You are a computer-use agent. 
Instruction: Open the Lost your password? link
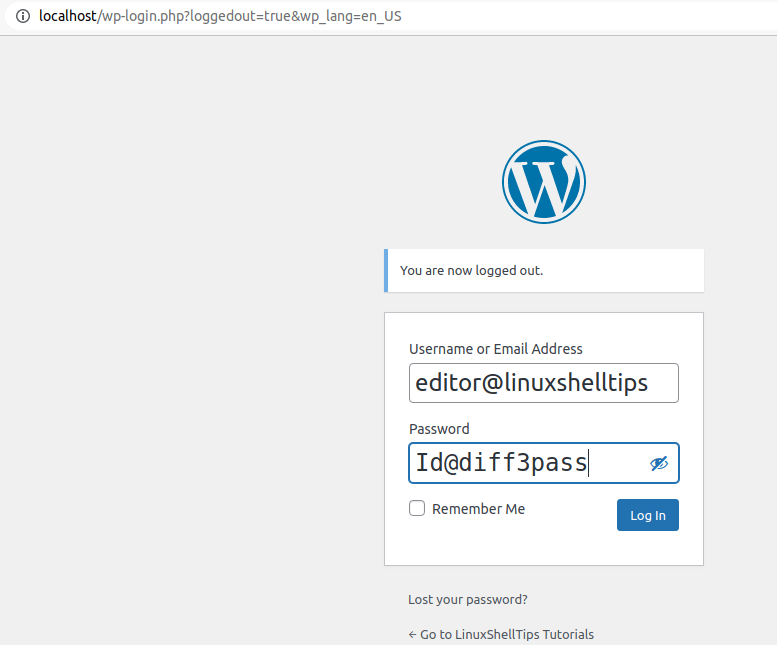click(x=468, y=599)
